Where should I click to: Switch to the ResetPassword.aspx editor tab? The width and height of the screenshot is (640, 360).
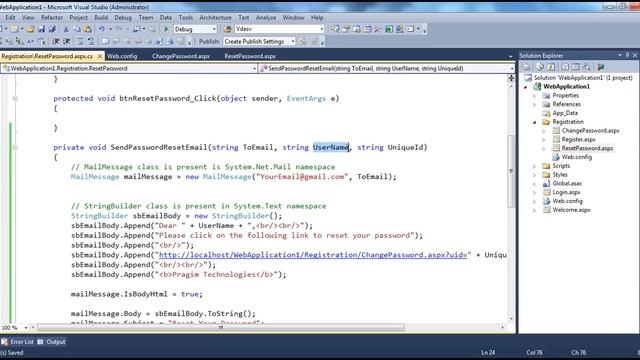coord(250,56)
